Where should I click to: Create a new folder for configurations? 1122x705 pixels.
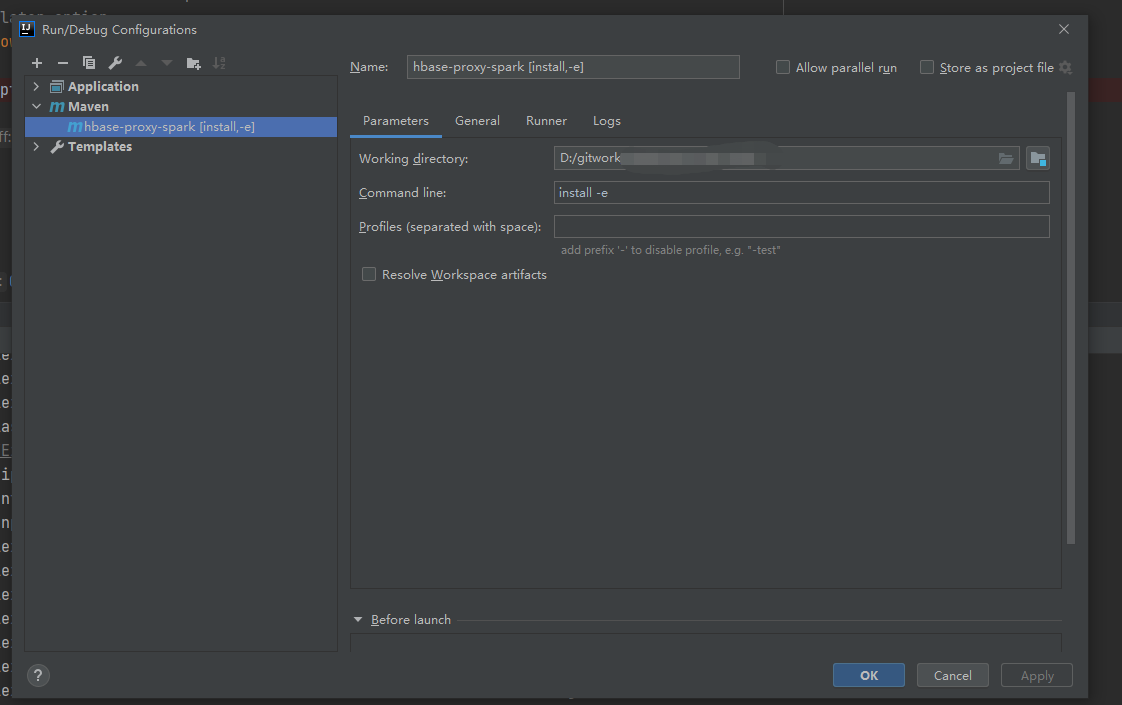pos(193,62)
